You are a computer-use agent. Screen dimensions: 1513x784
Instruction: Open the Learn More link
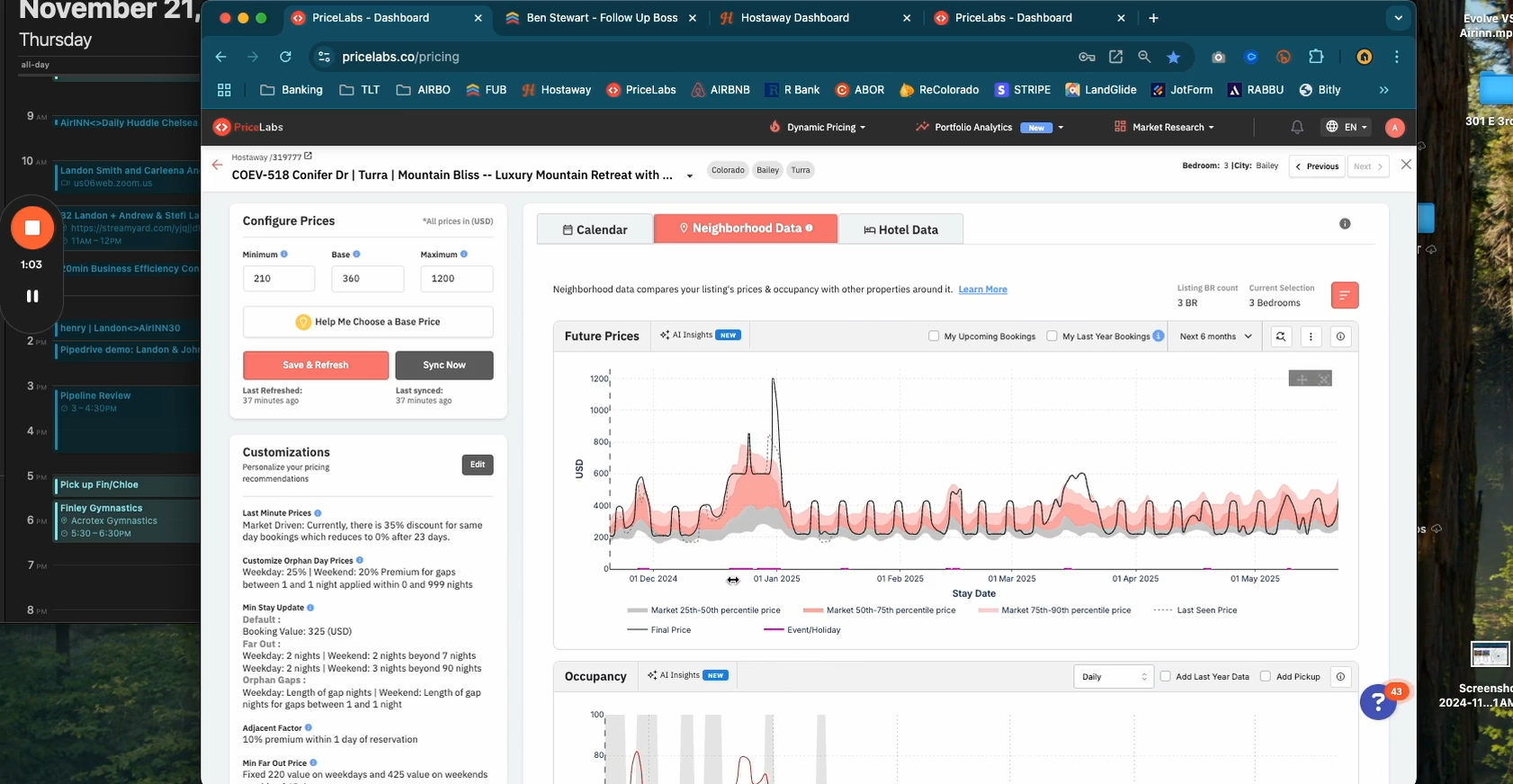[x=982, y=290]
